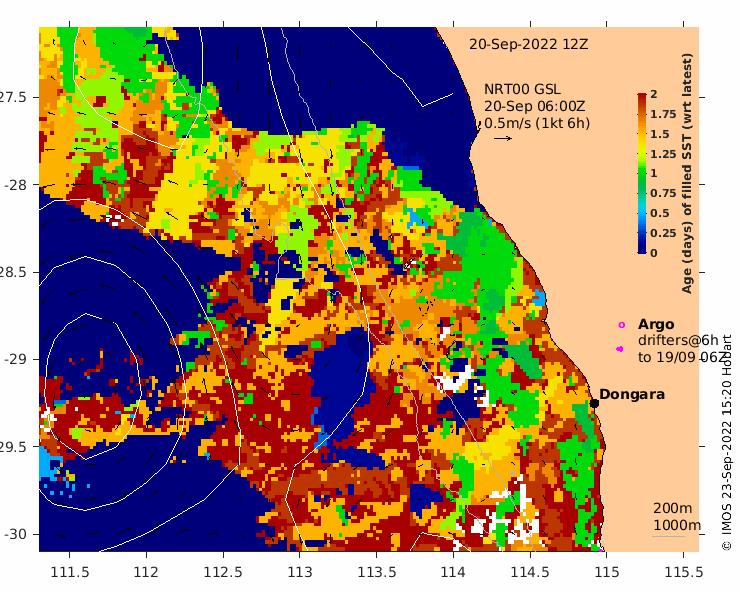Click the 0.5m/s (1kt 6h) text
Image resolution: width=740 pixels, height=592 pixels.
click(537, 123)
